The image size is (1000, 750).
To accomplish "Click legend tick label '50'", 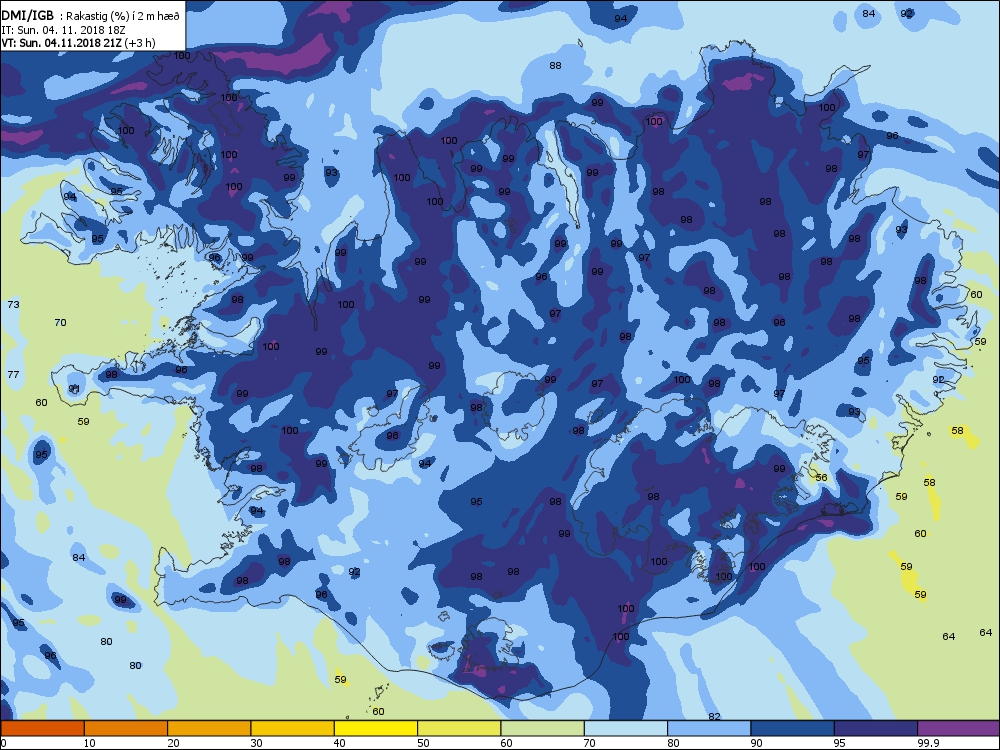I will [423, 743].
